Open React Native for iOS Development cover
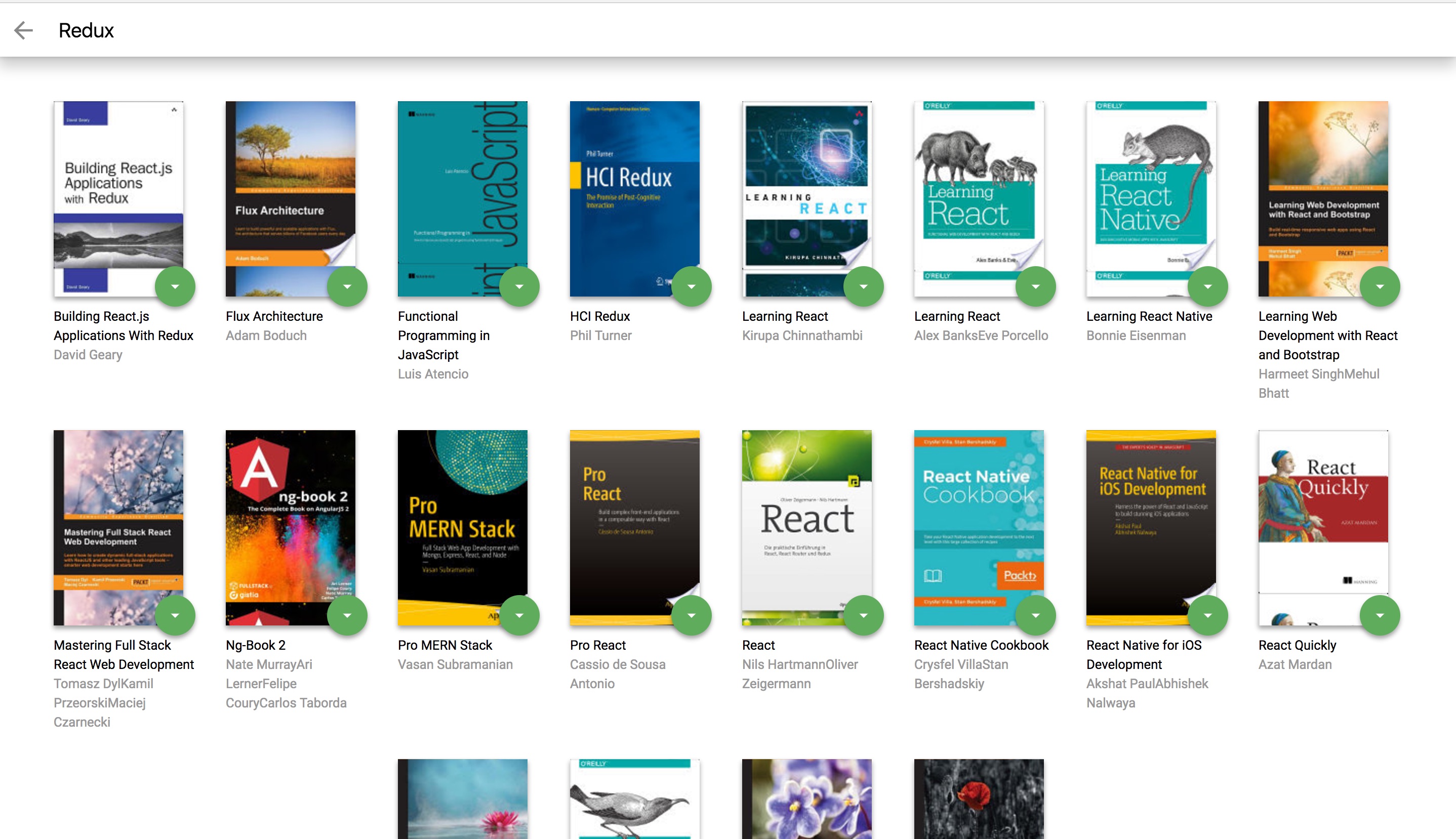The image size is (1456, 839). point(1151,528)
